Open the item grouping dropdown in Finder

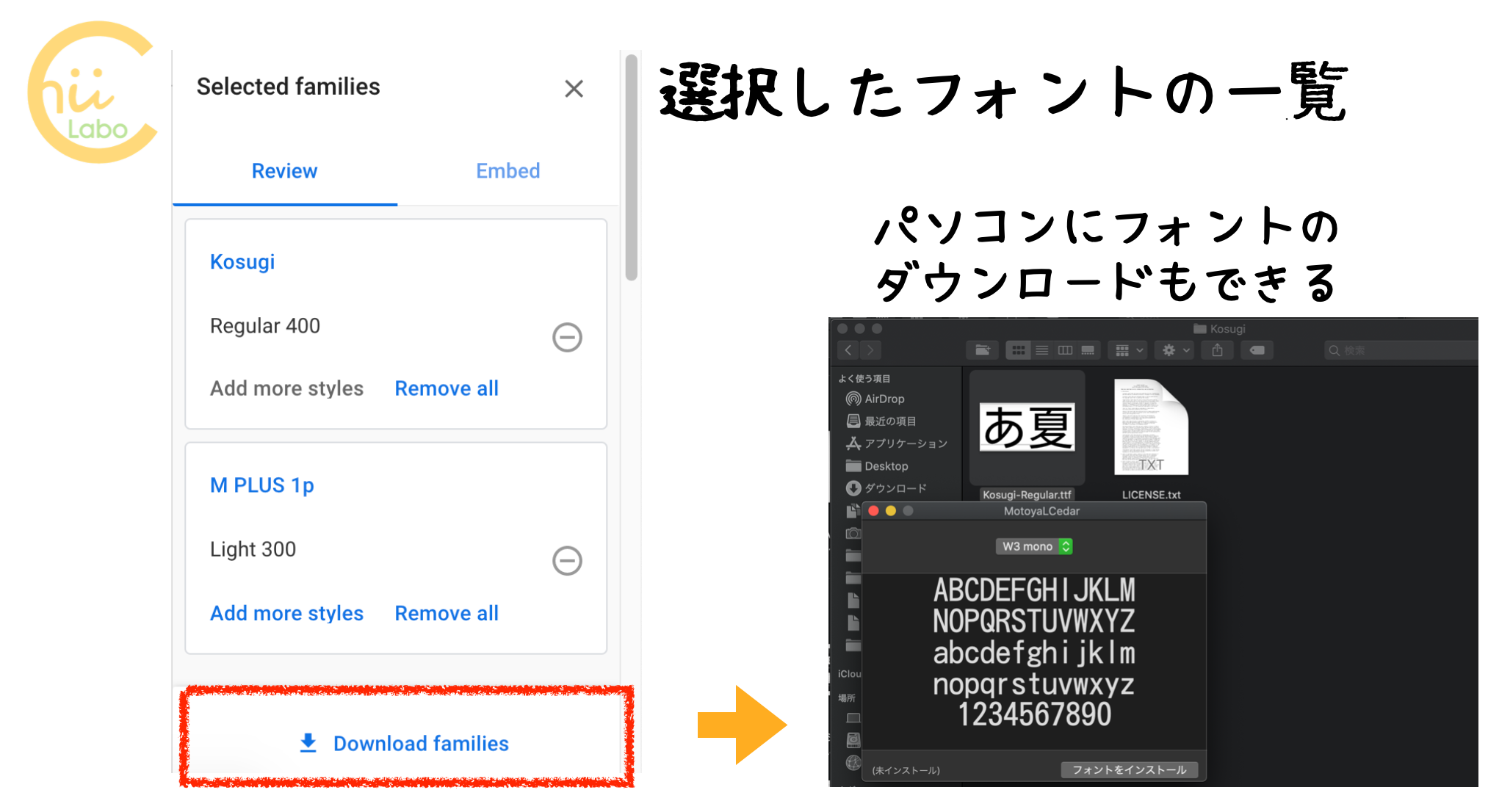click(x=1128, y=350)
